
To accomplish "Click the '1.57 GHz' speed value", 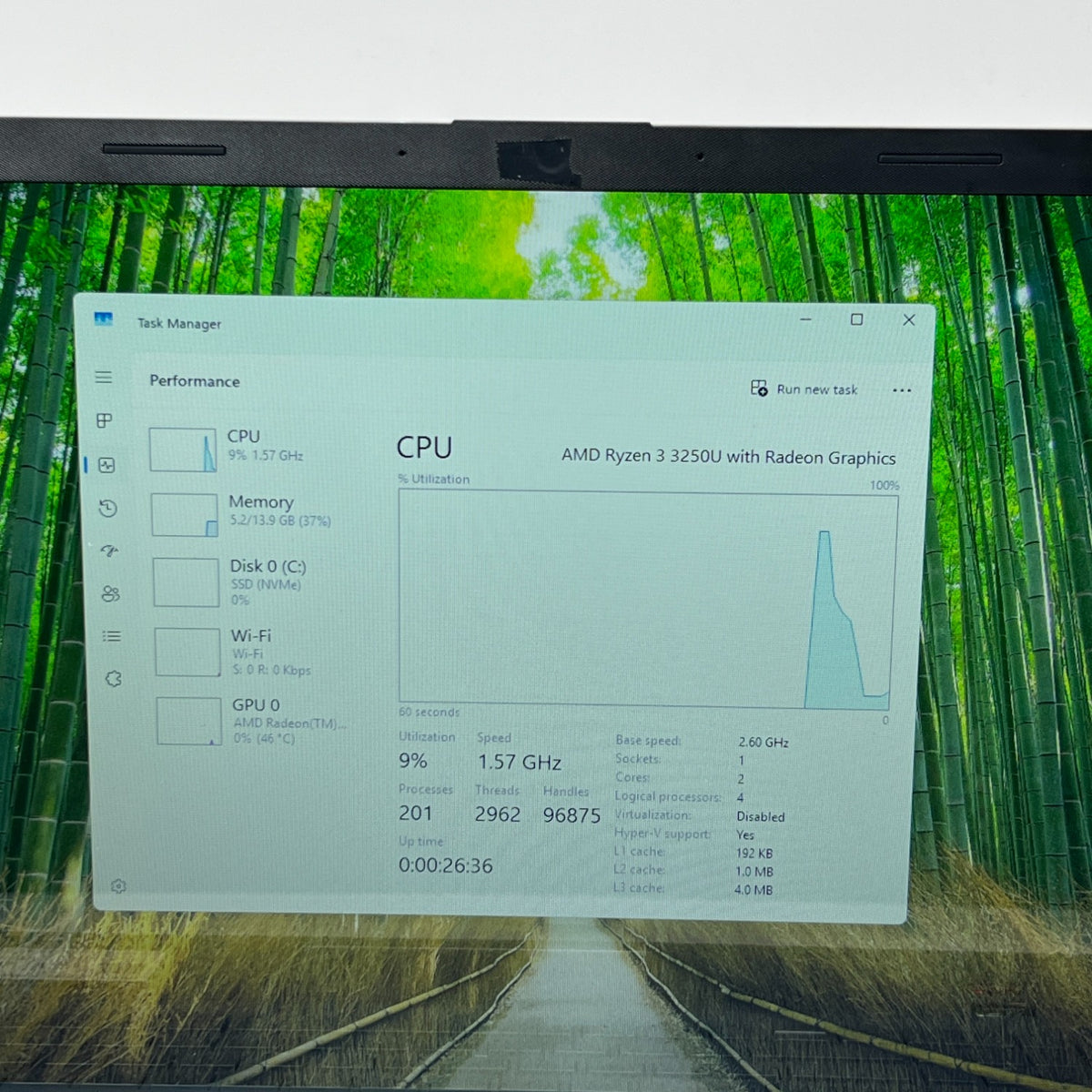I will click(x=520, y=763).
